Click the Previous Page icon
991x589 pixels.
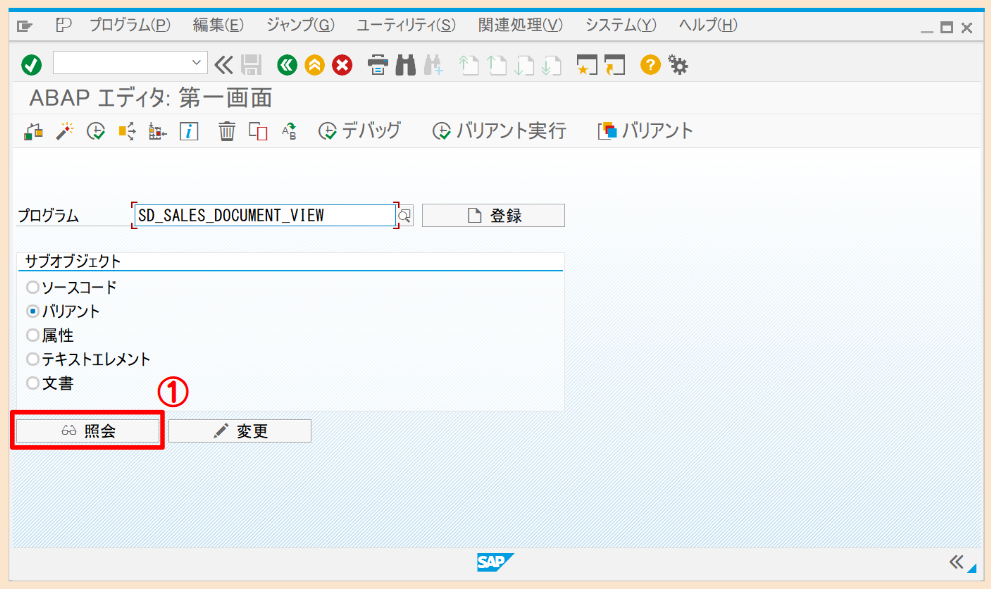(497, 64)
